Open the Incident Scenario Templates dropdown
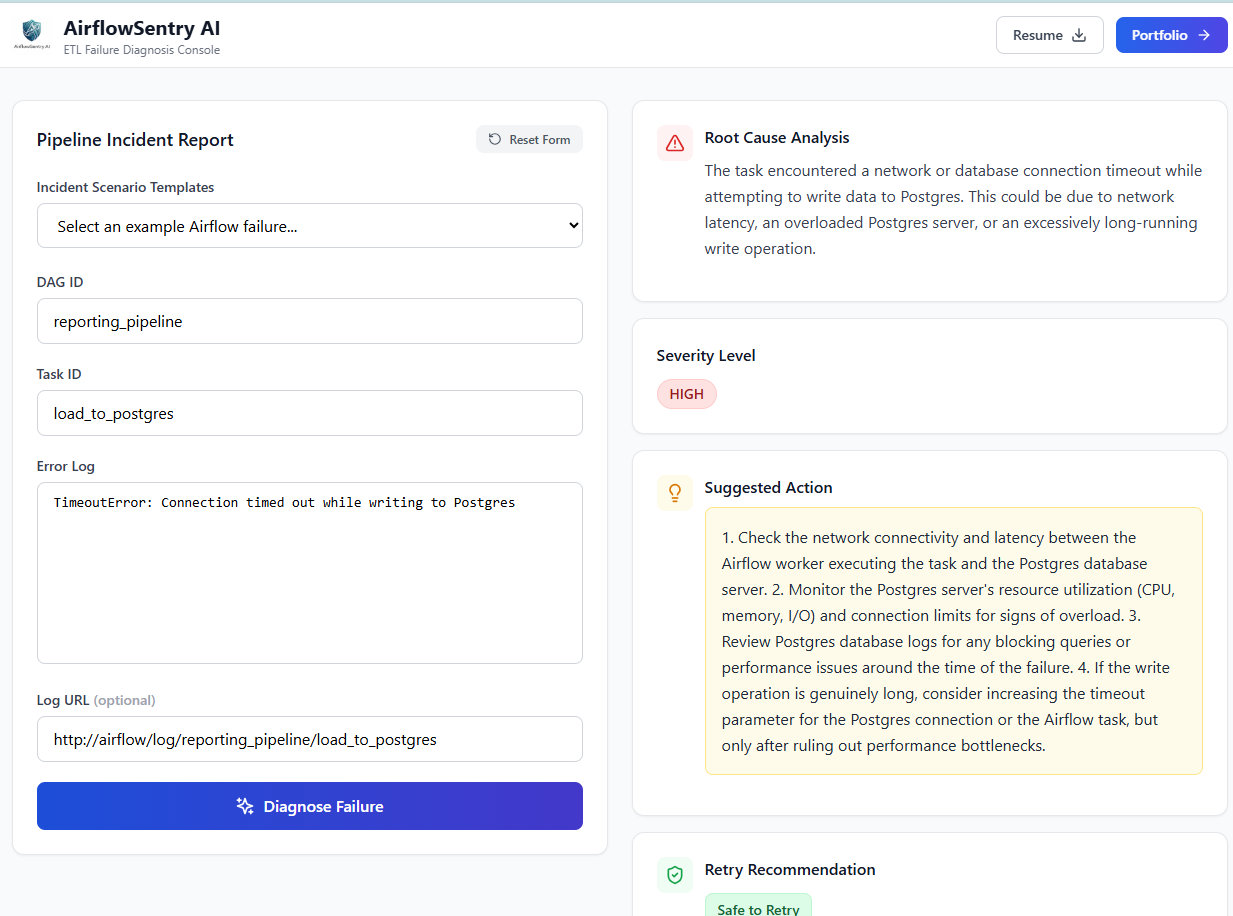1233x916 pixels. (310, 226)
